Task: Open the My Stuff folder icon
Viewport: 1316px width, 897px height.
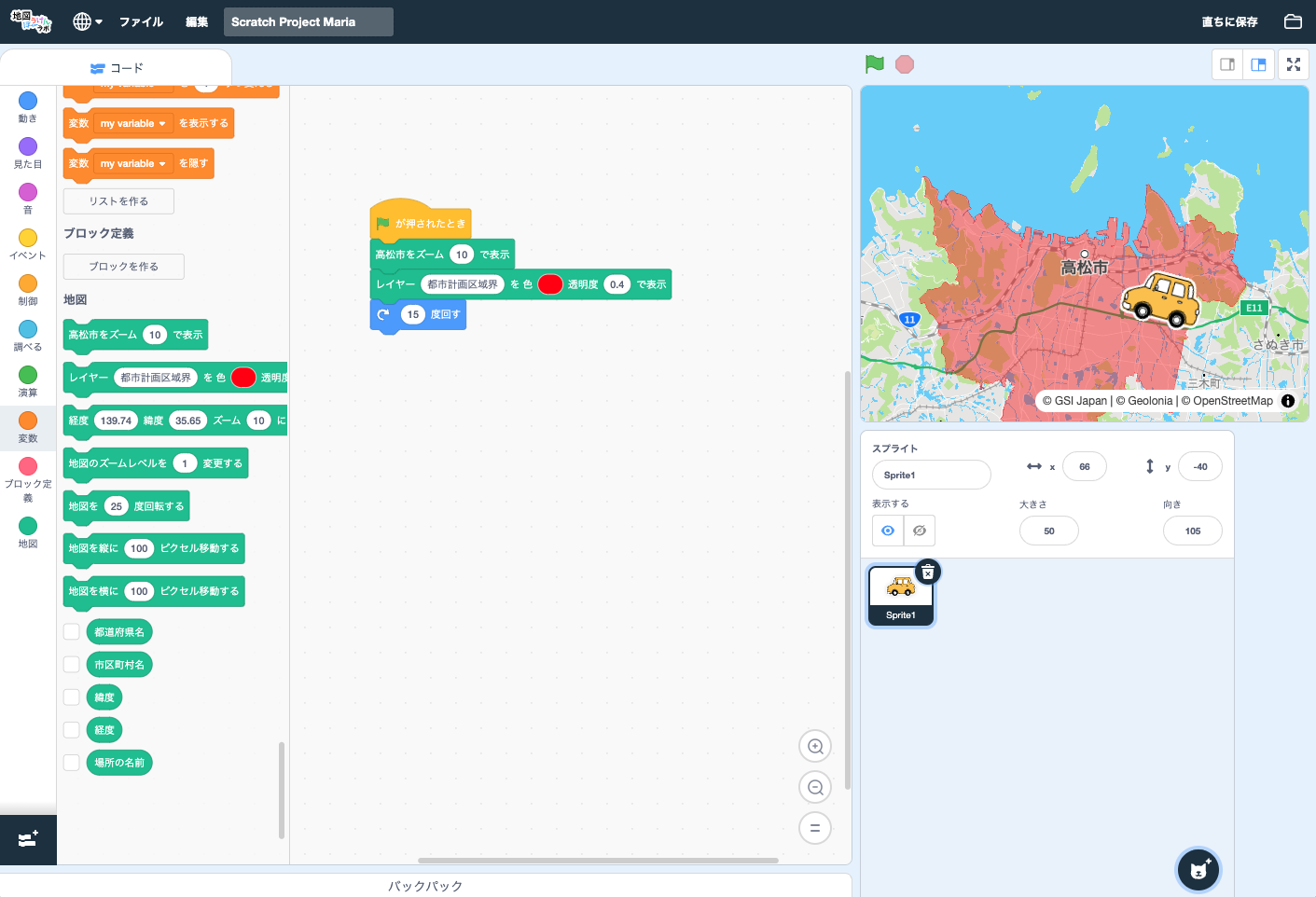Action: click(1293, 21)
